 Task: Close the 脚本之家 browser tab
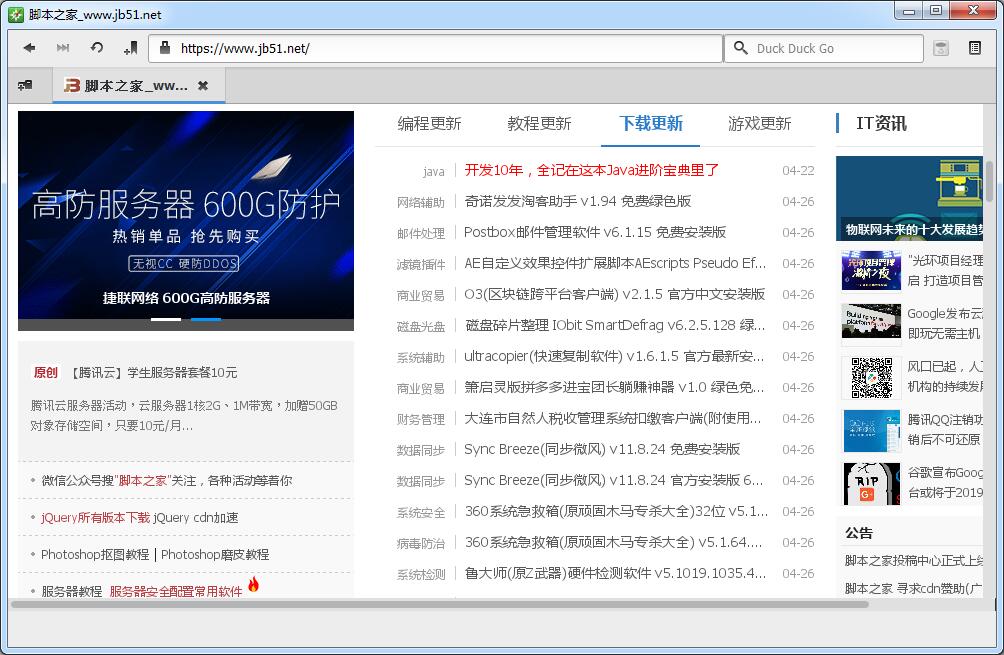click(x=203, y=86)
